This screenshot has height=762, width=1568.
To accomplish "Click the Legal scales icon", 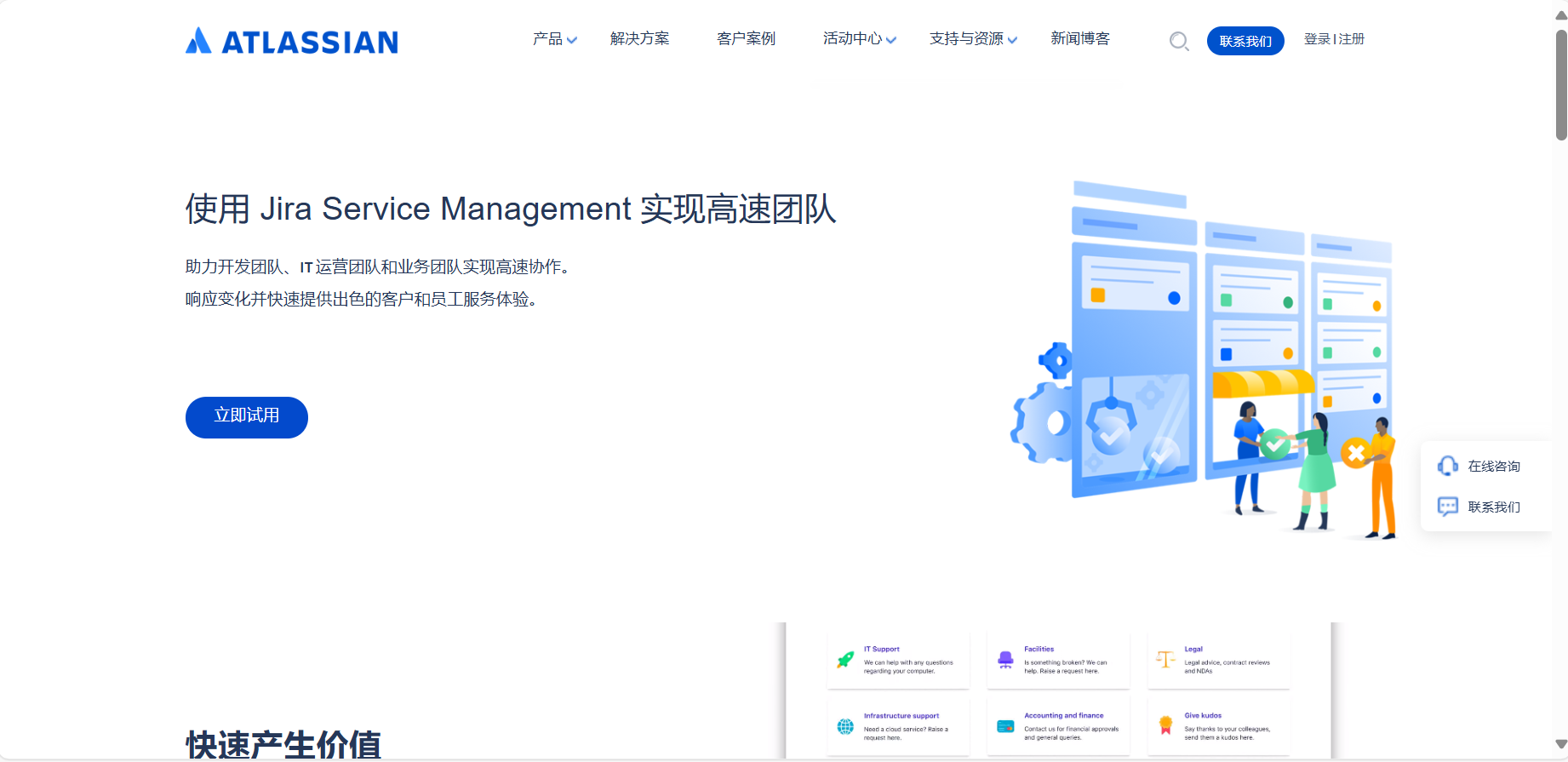I will point(1165,659).
